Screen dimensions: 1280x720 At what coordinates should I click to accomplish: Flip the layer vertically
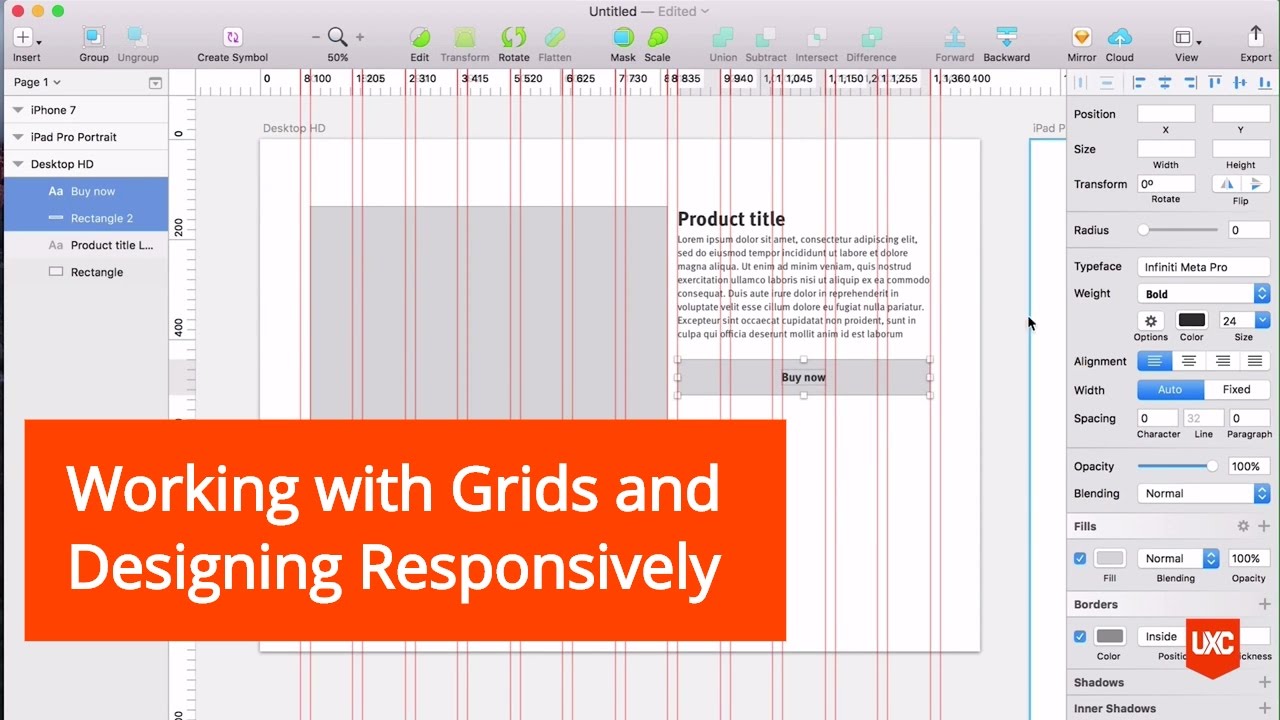coord(1255,184)
